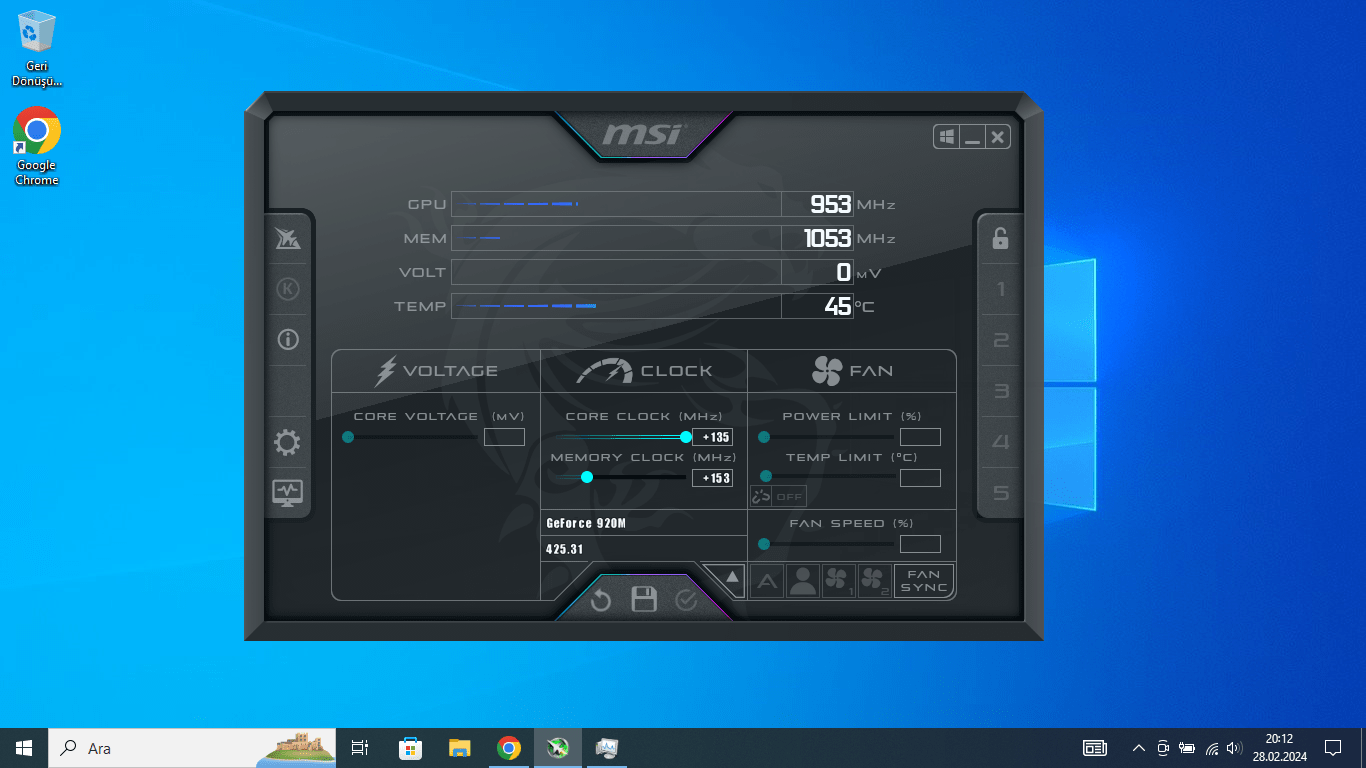The image size is (1366, 768).
Task: Toggle the user-defined fan curve button
Action: click(803, 581)
